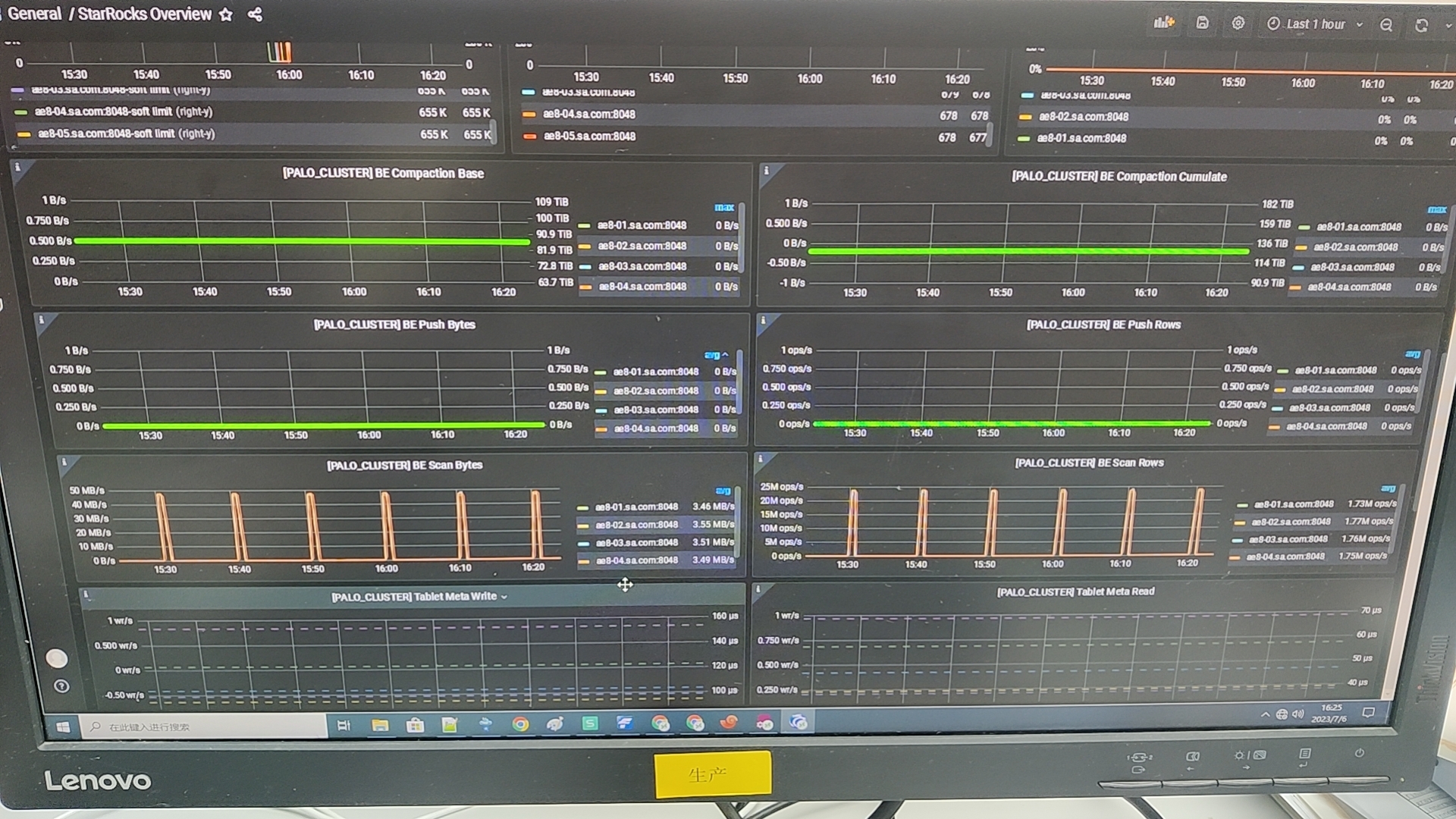Open info icon on BE Push Rows panel
The image size is (1456, 819).
(763, 320)
